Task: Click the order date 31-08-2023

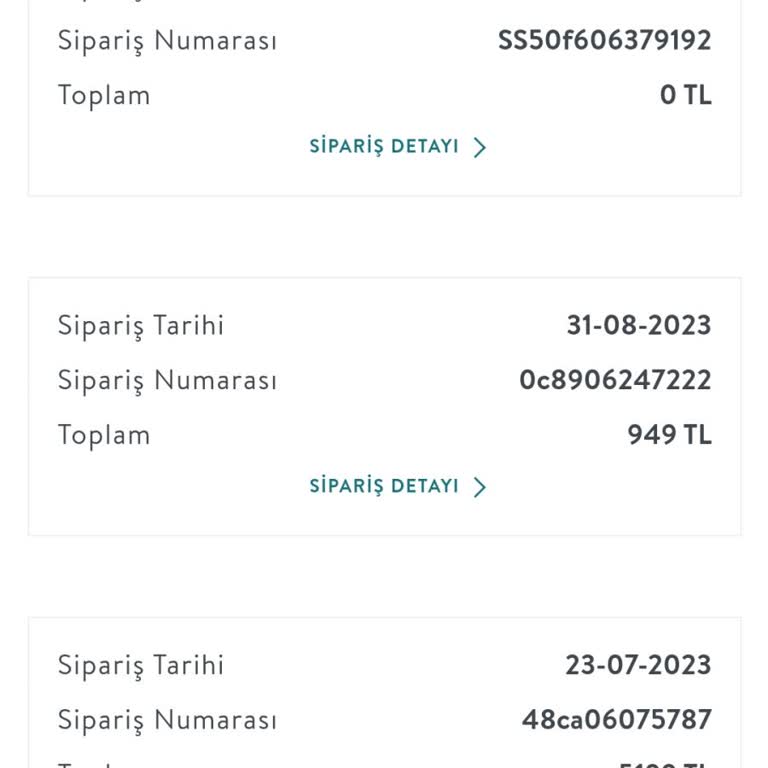Action: pos(638,326)
